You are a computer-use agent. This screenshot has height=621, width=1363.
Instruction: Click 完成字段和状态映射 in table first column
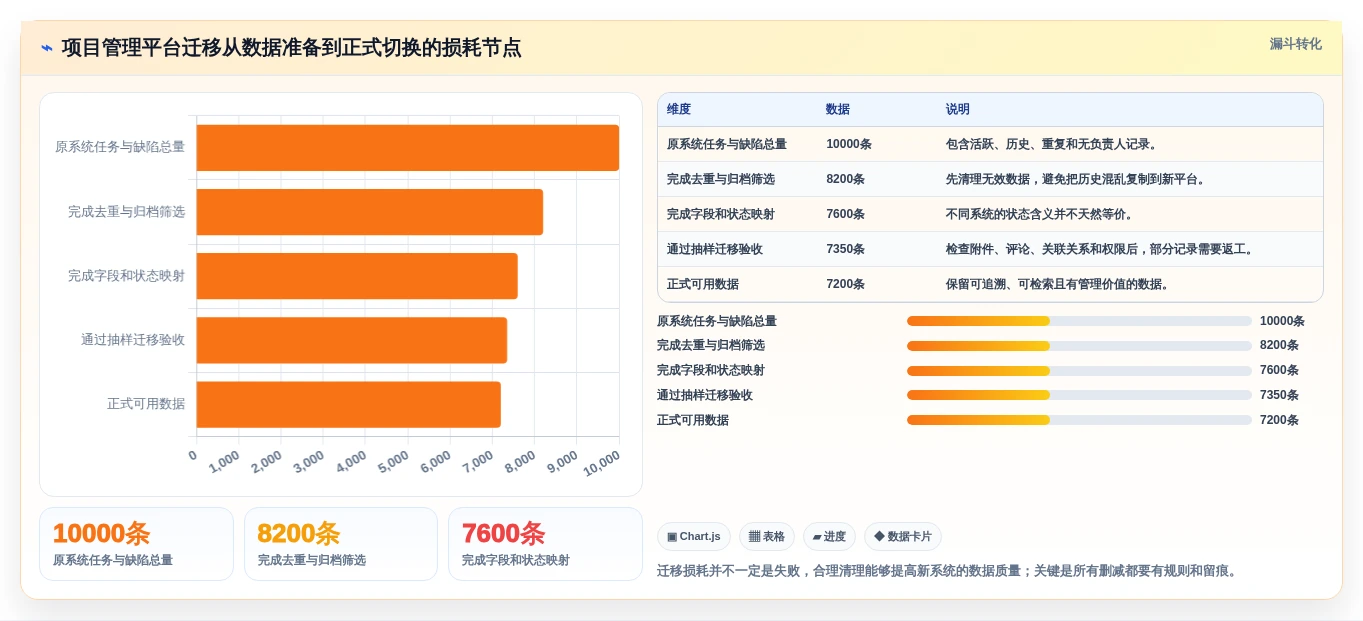pyautogui.click(x=721, y=214)
